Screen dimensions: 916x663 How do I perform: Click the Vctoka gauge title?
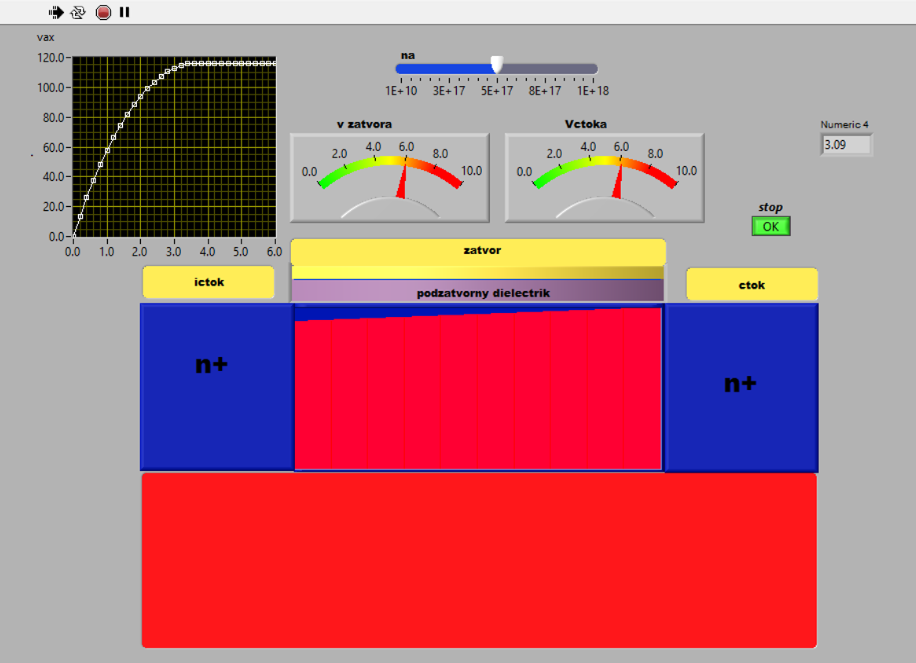coord(586,124)
